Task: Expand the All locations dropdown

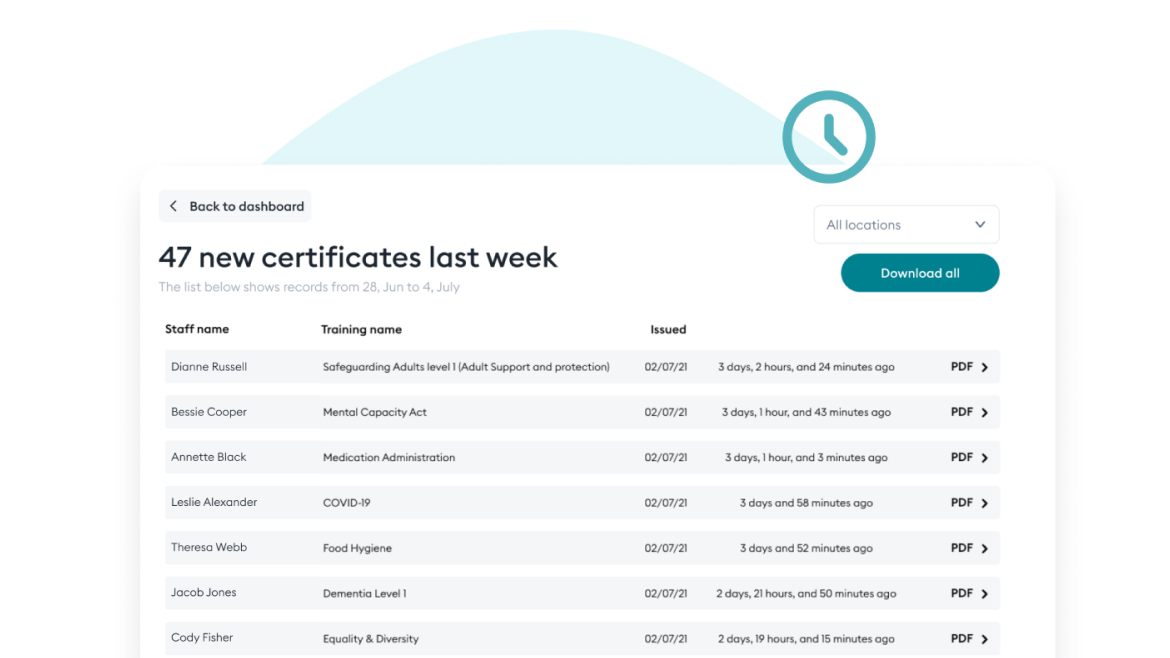Action: pyautogui.click(x=905, y=225)
